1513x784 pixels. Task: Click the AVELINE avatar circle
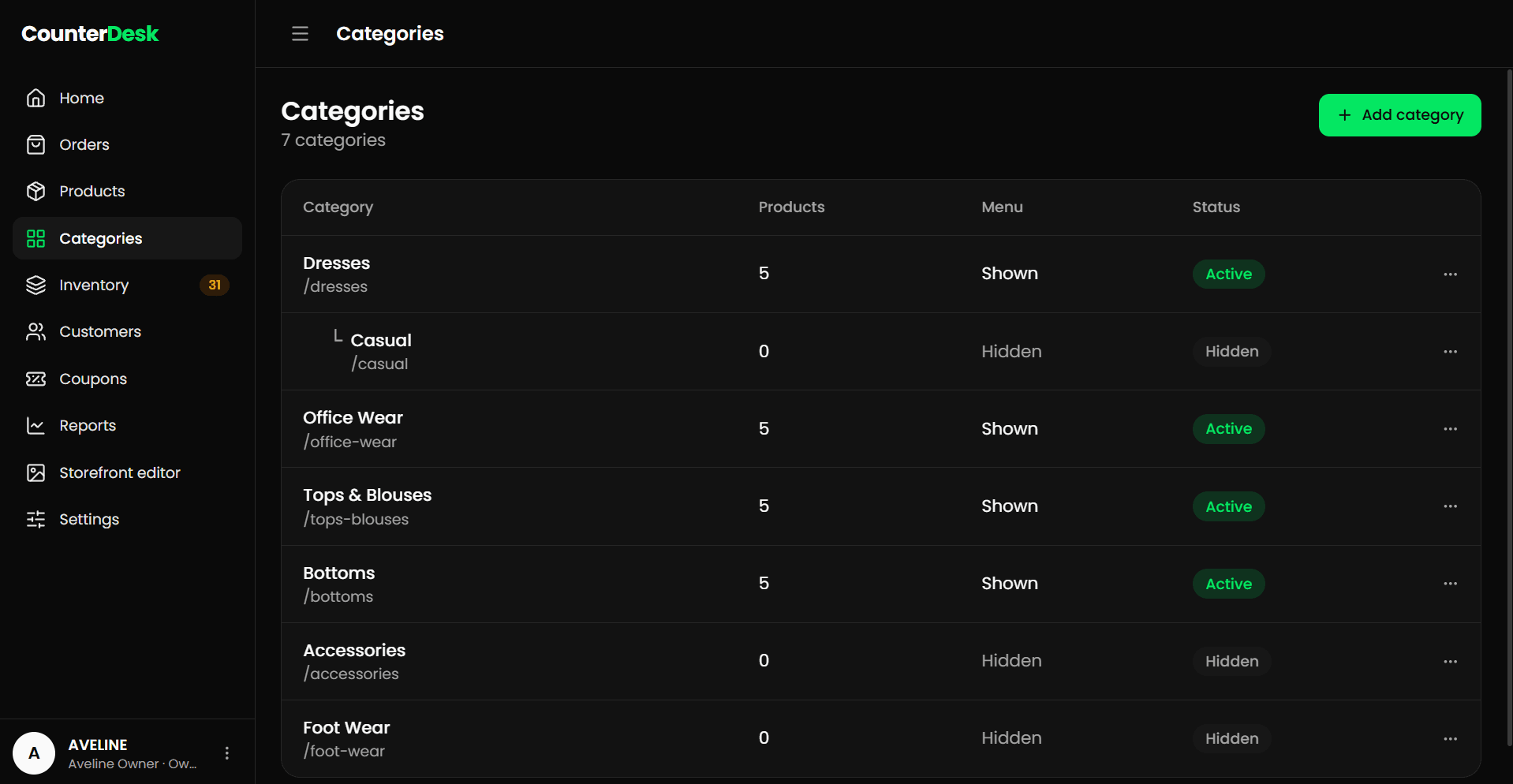click(x=34, y=753)
